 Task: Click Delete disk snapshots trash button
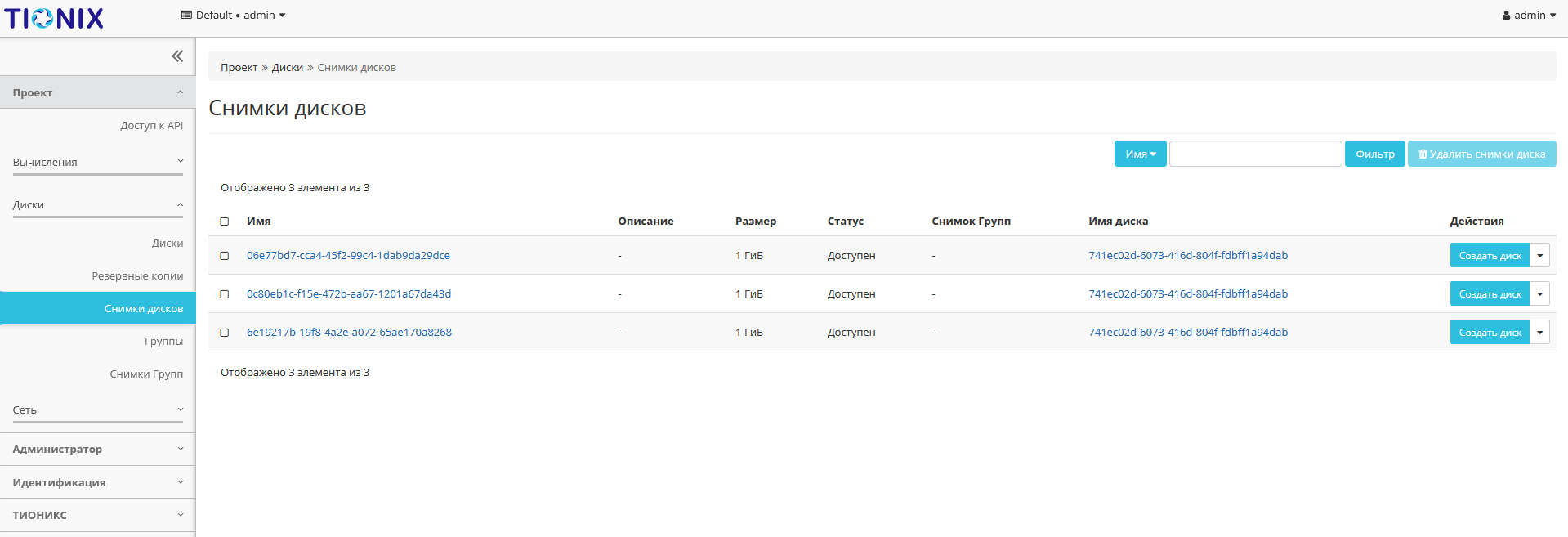(x=1481, y=154)
